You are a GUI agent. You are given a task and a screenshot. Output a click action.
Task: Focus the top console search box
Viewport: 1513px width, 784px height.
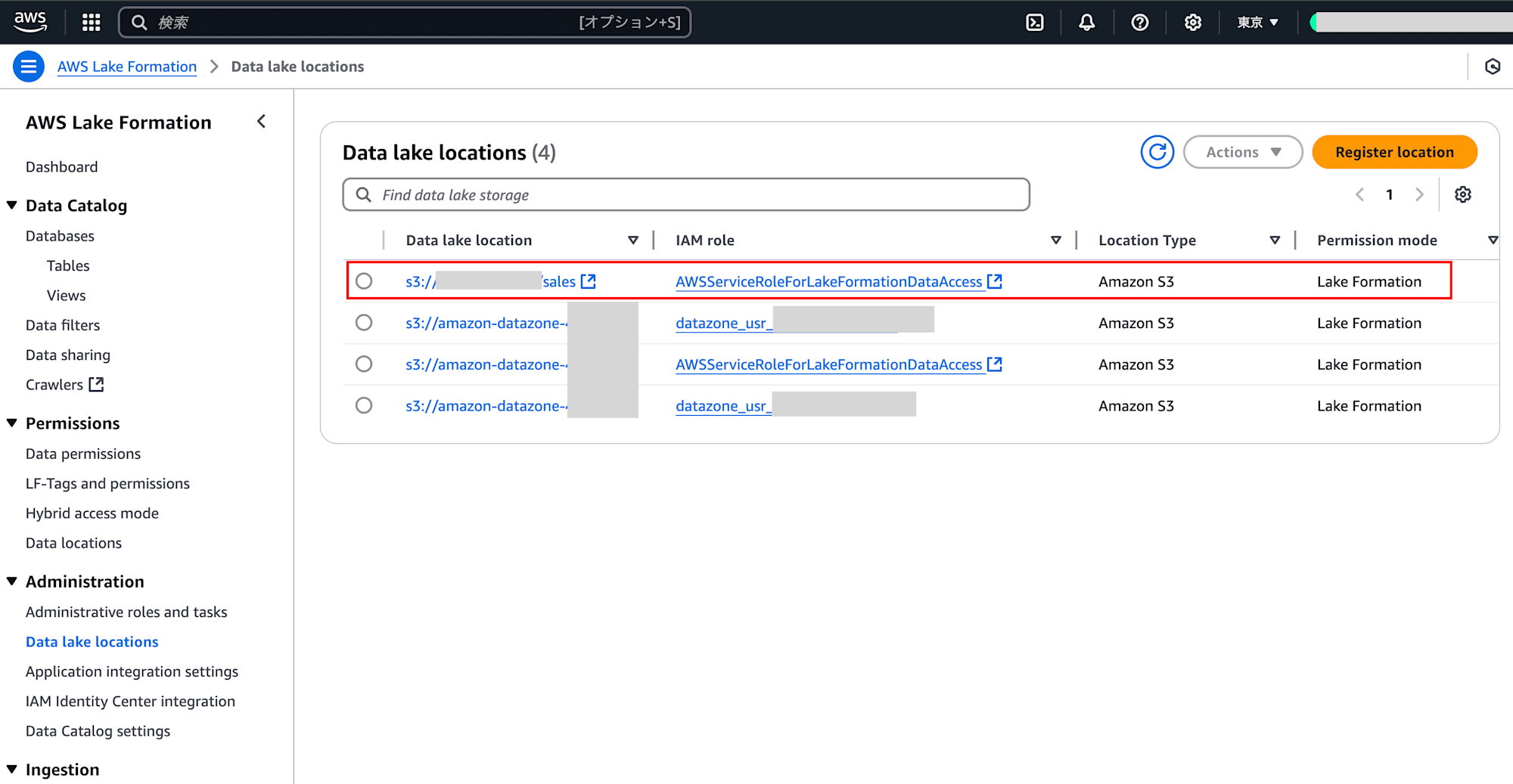coord(405,23)
